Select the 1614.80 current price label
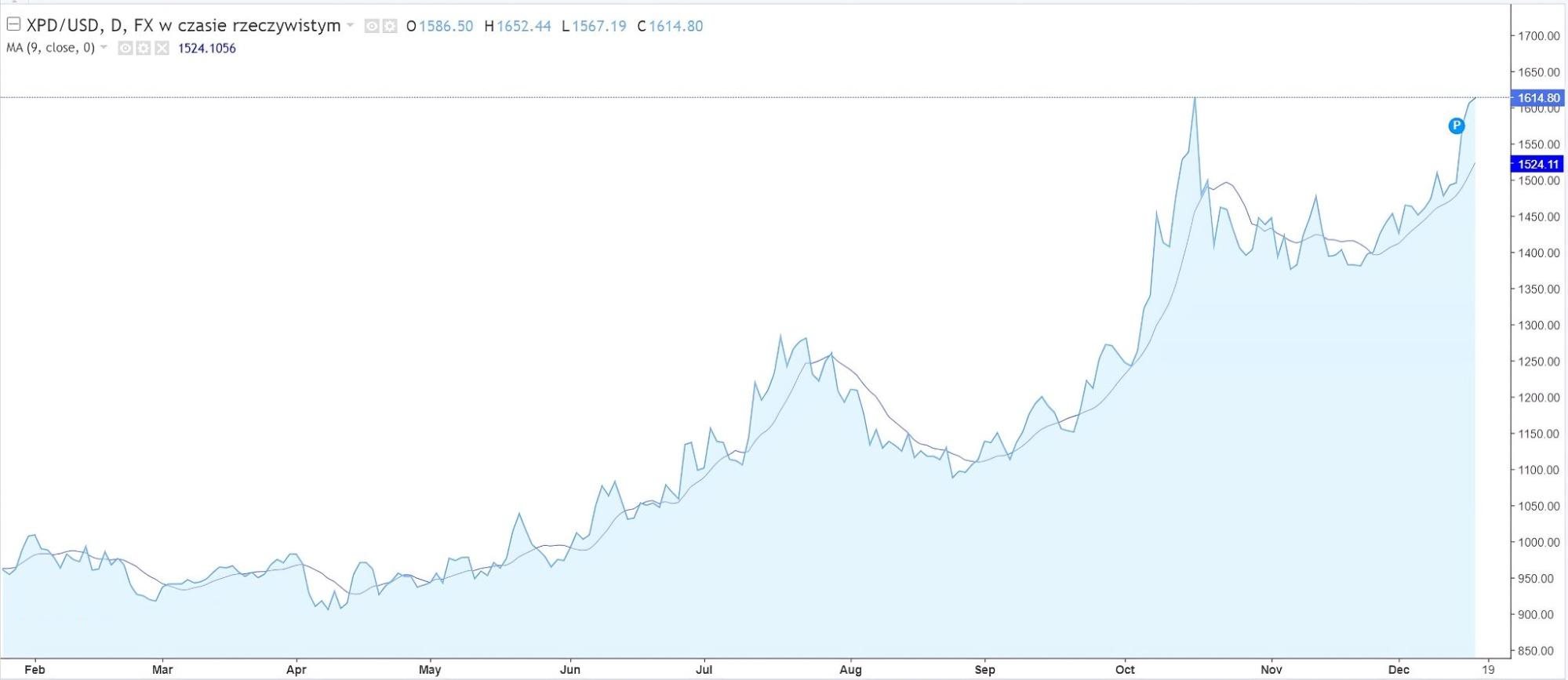 [1537, 98]
